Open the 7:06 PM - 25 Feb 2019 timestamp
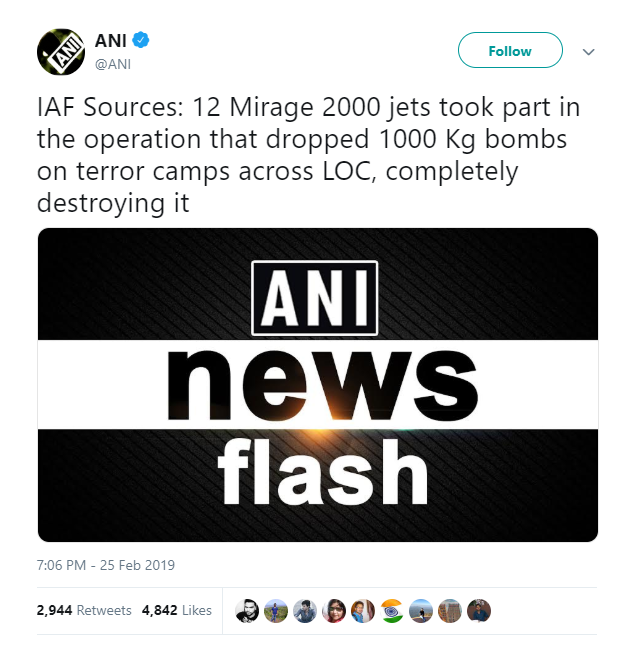Screen dimensions: 634x647 point(106,565)
